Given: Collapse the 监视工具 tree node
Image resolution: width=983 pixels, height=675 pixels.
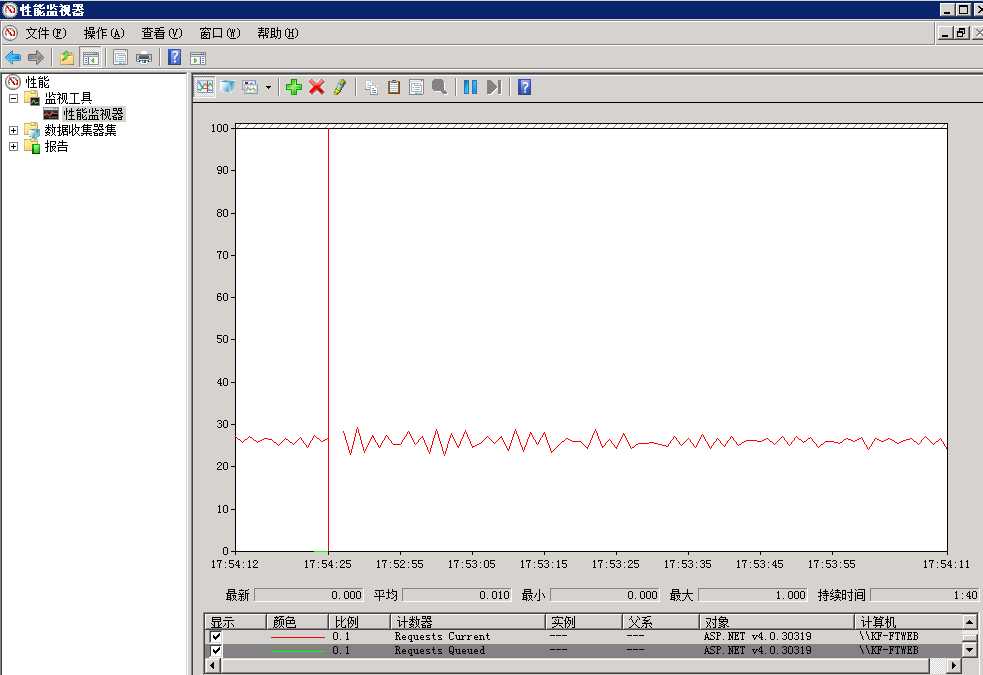Looking at the screenshot, I should click(x=14, y=98).
